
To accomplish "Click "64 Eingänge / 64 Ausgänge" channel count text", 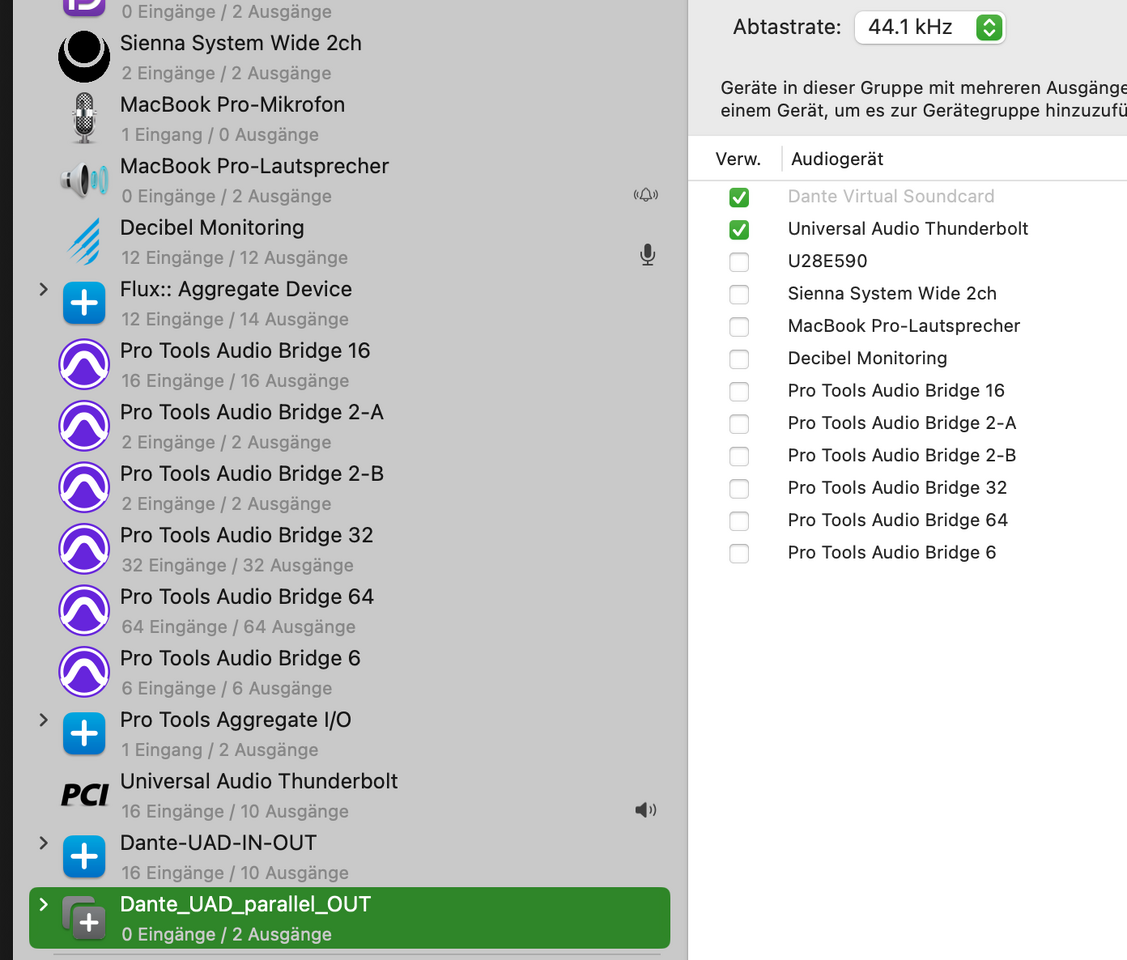I will click(x=239, y=627).
